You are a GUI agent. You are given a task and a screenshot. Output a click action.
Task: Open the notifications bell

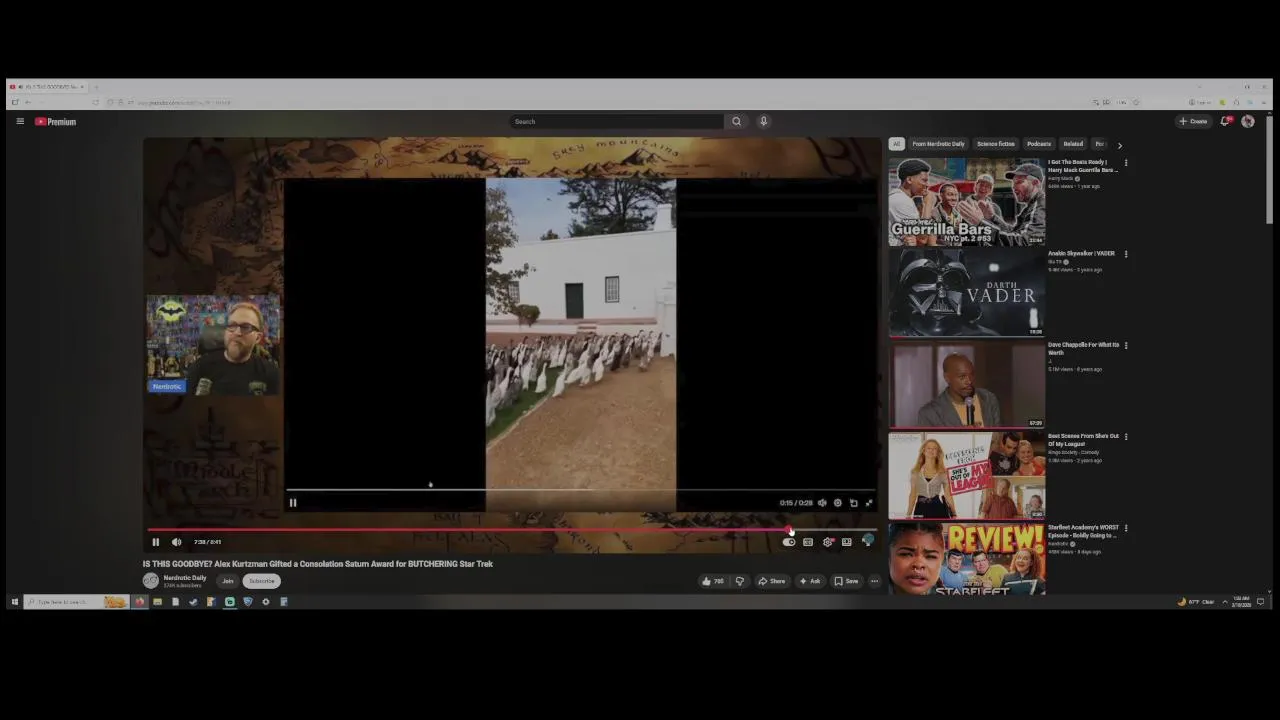coord(1224,121)
